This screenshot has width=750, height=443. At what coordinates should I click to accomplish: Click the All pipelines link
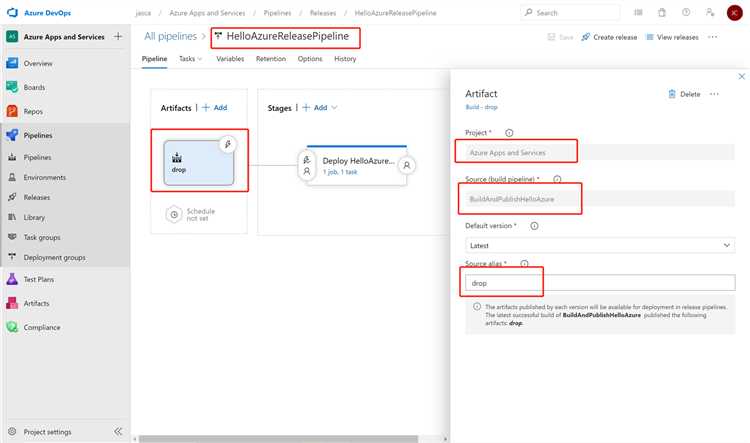coord(170,36)
